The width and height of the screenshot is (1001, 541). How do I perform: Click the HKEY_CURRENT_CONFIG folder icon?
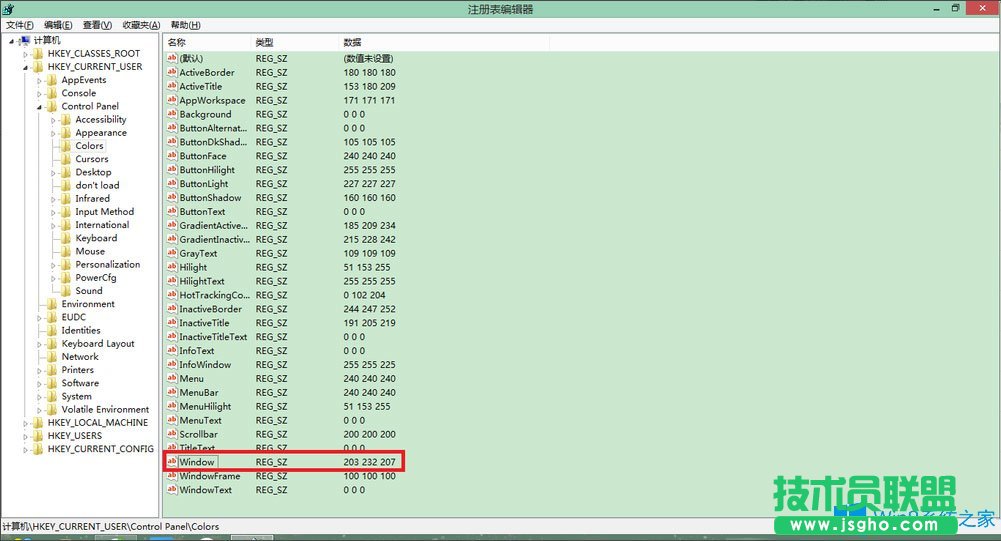click(x=38, y=449)
